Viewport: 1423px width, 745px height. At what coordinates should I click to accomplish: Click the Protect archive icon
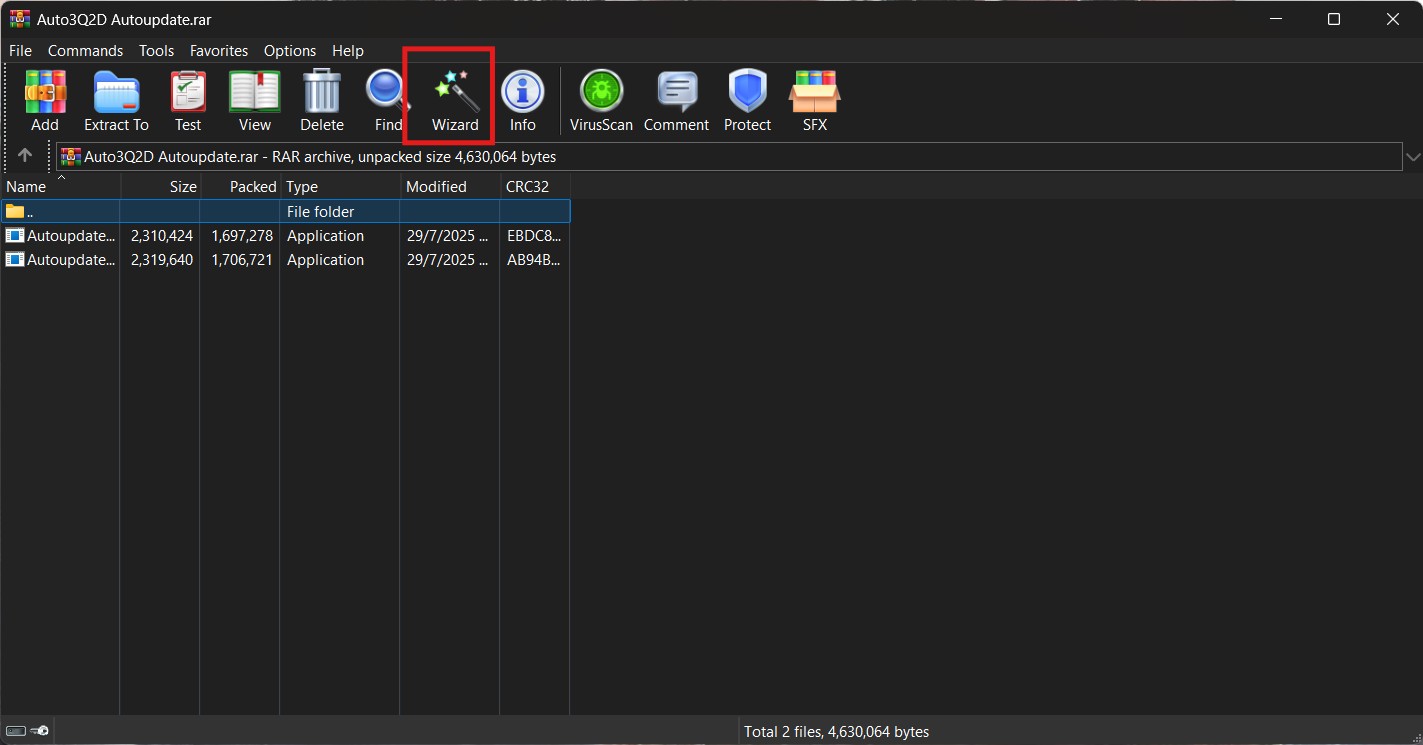pos(747,101)
